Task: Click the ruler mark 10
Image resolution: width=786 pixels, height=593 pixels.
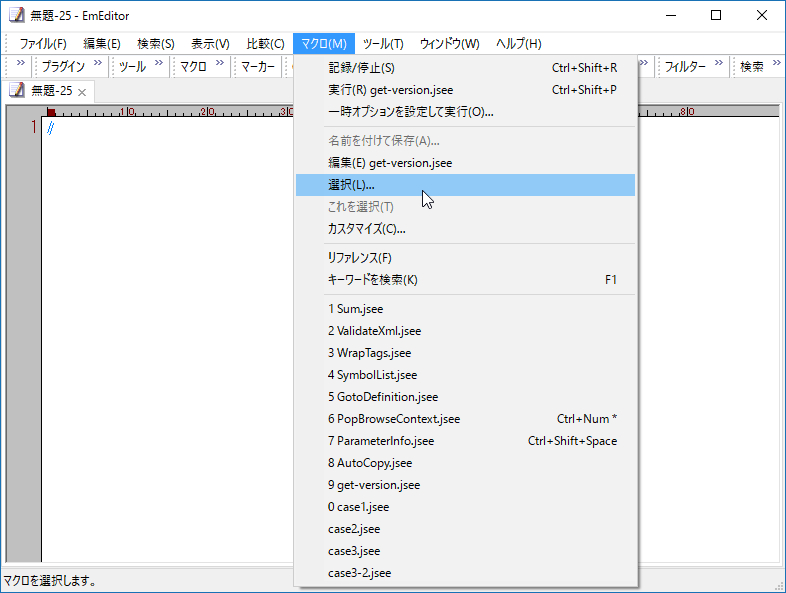Action: tap(127, 112)
